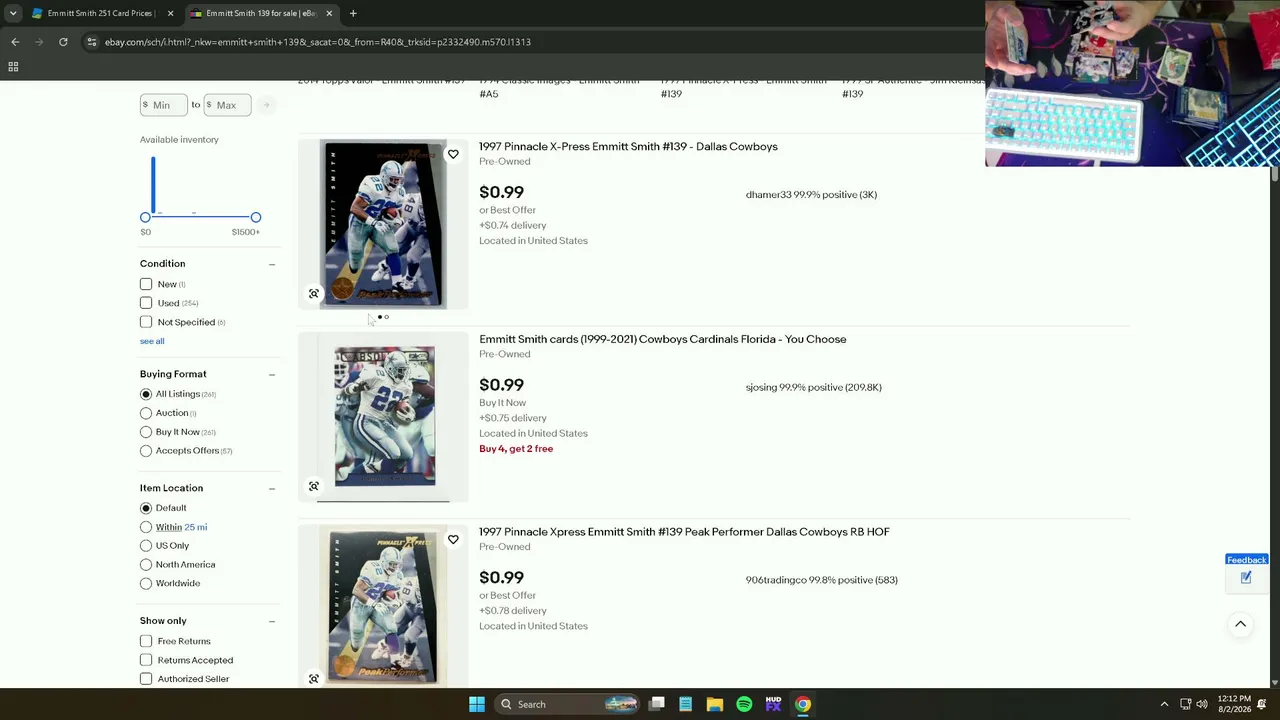
Task: Open the sjosing card thumbnail image
Action: [x=384, y=417]
